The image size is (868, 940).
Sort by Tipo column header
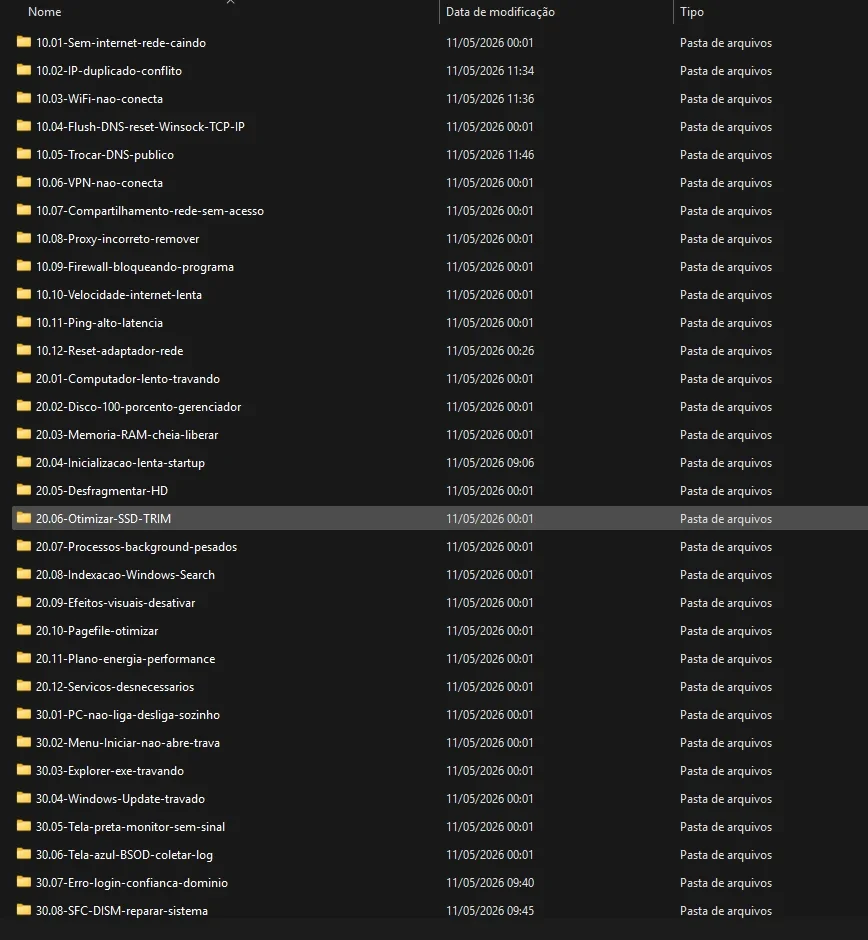point(692,12)
